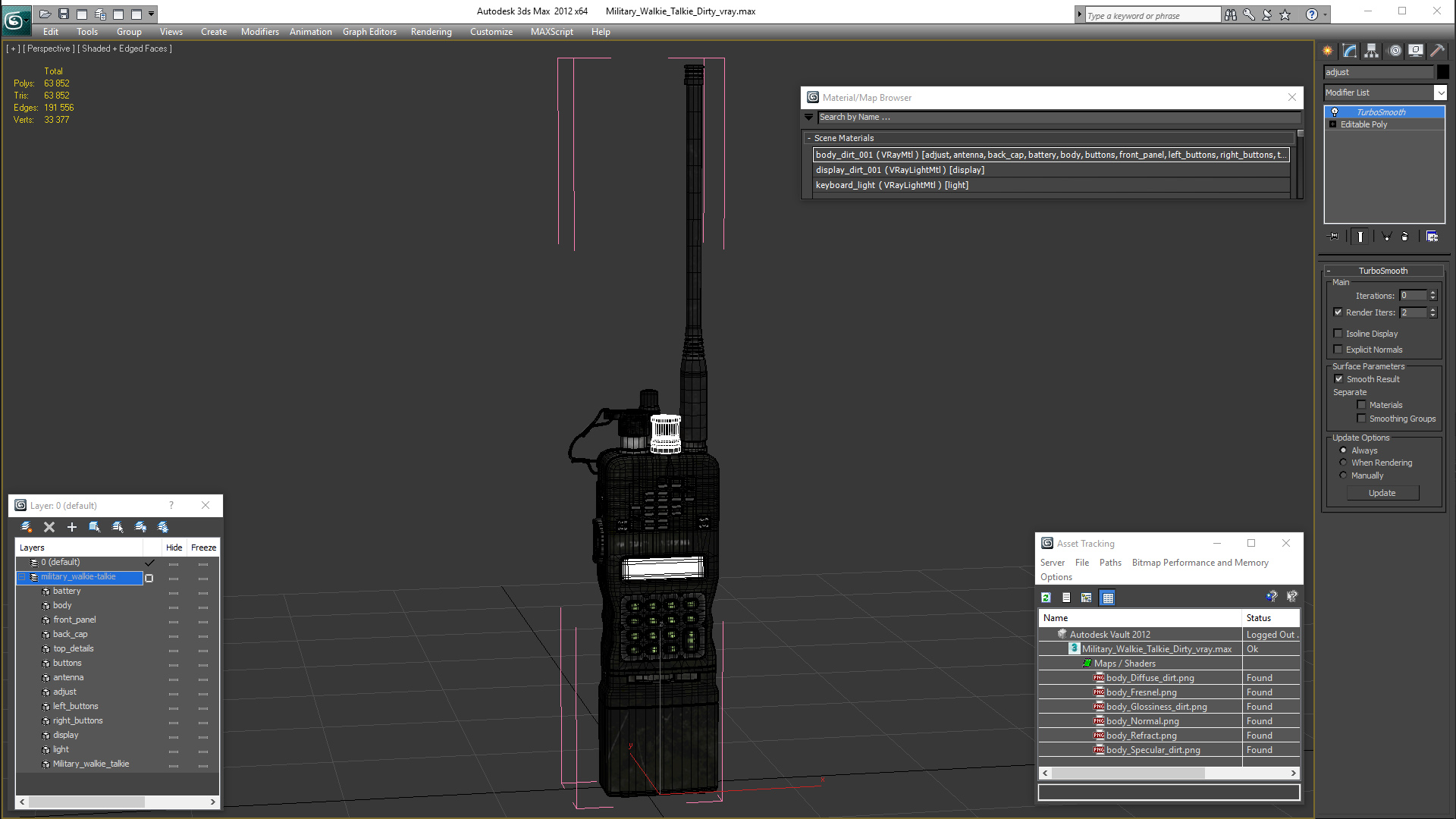Click Freeze All Layers snowflake icon
The width and height of the screenshot is (1456, 819).
[163, 527]
